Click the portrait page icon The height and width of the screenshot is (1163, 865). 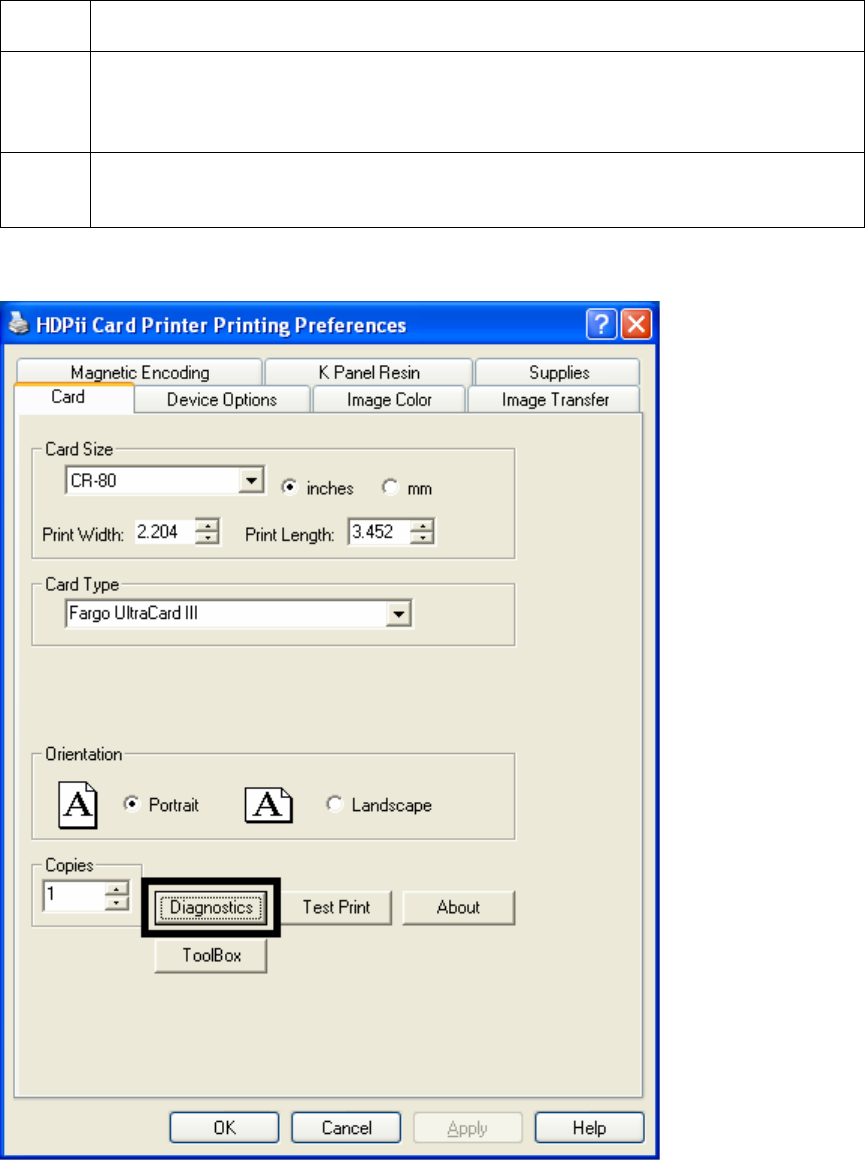[x=78, y=805]
